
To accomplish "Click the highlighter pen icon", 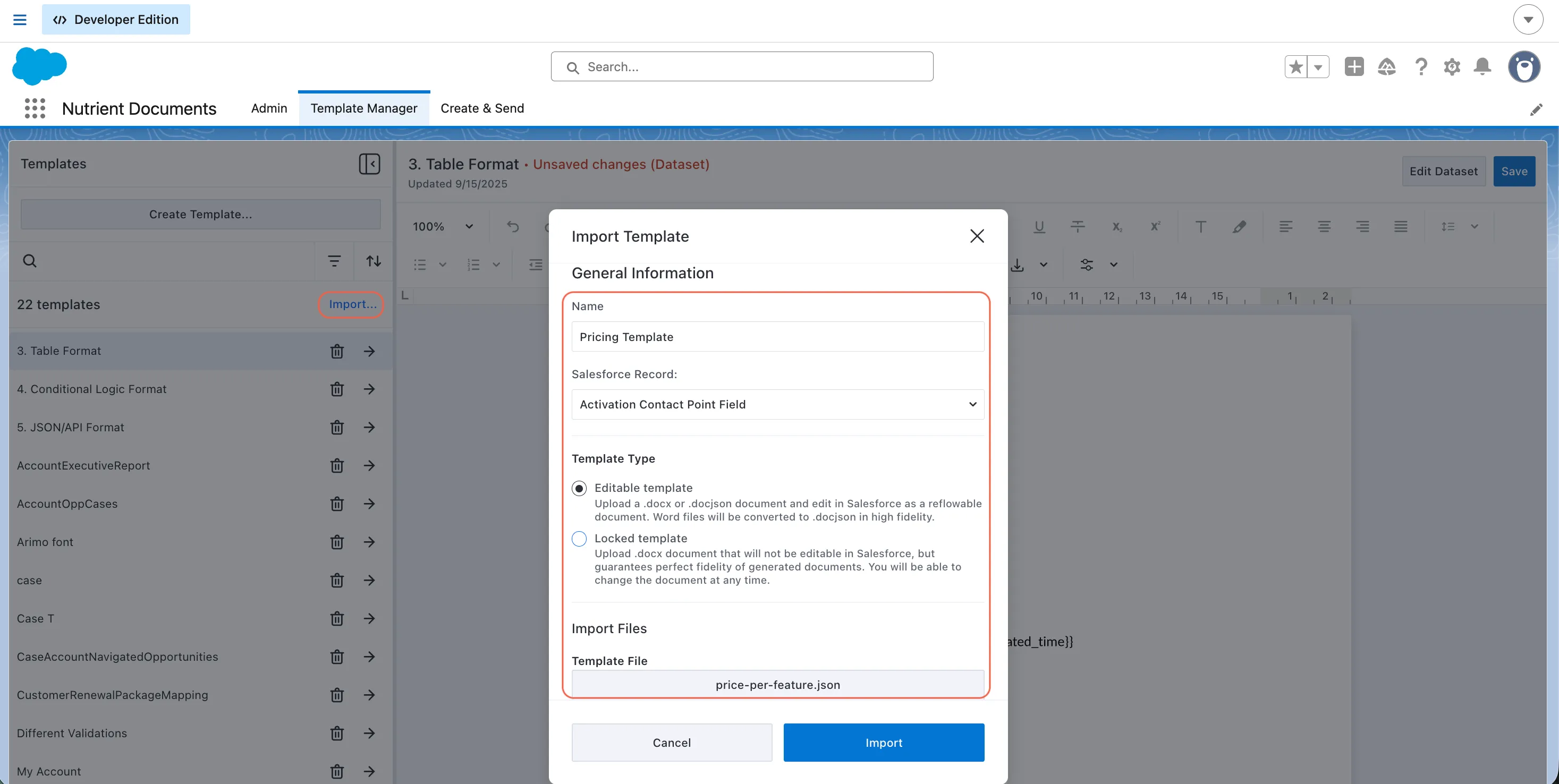I will click(x=1239, y=227).
